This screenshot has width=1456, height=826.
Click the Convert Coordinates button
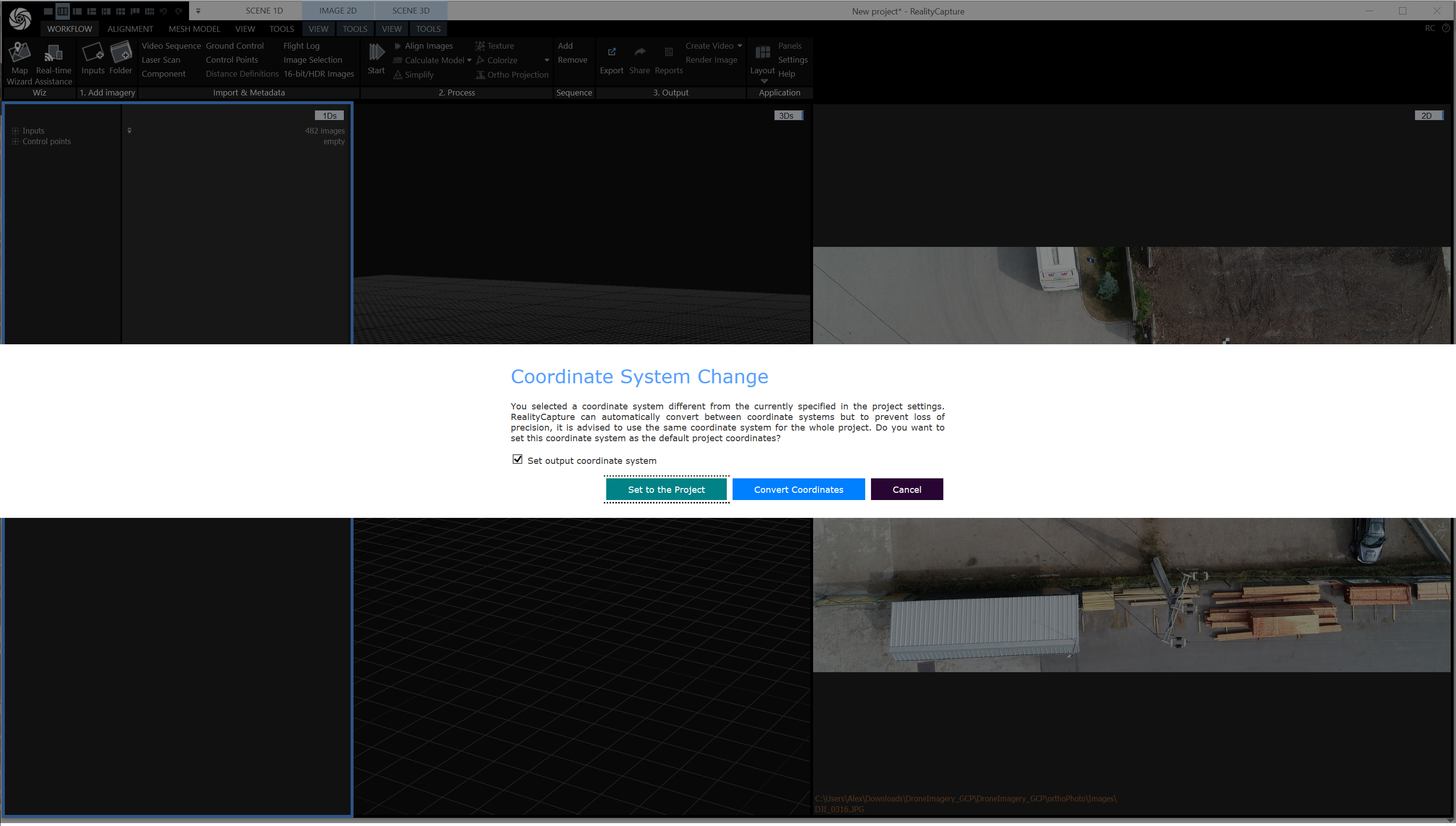[798, 489]
